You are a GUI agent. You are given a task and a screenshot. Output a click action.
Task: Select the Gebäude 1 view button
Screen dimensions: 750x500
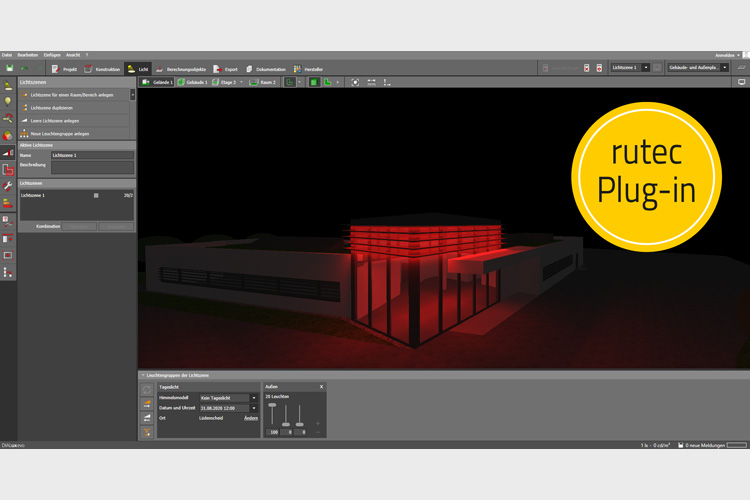pyautogui.click(x=193, y=82)
